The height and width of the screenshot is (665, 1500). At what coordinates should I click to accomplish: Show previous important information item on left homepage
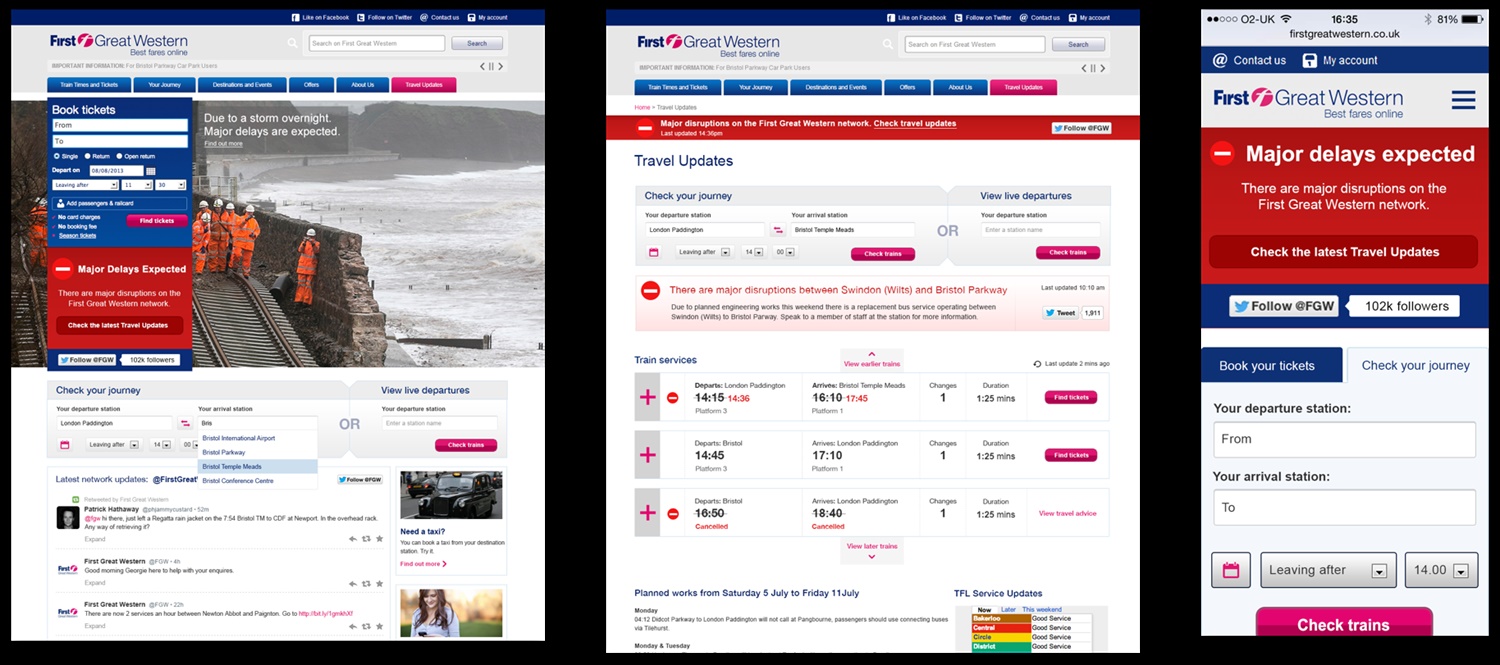click(x=481, y=67)
